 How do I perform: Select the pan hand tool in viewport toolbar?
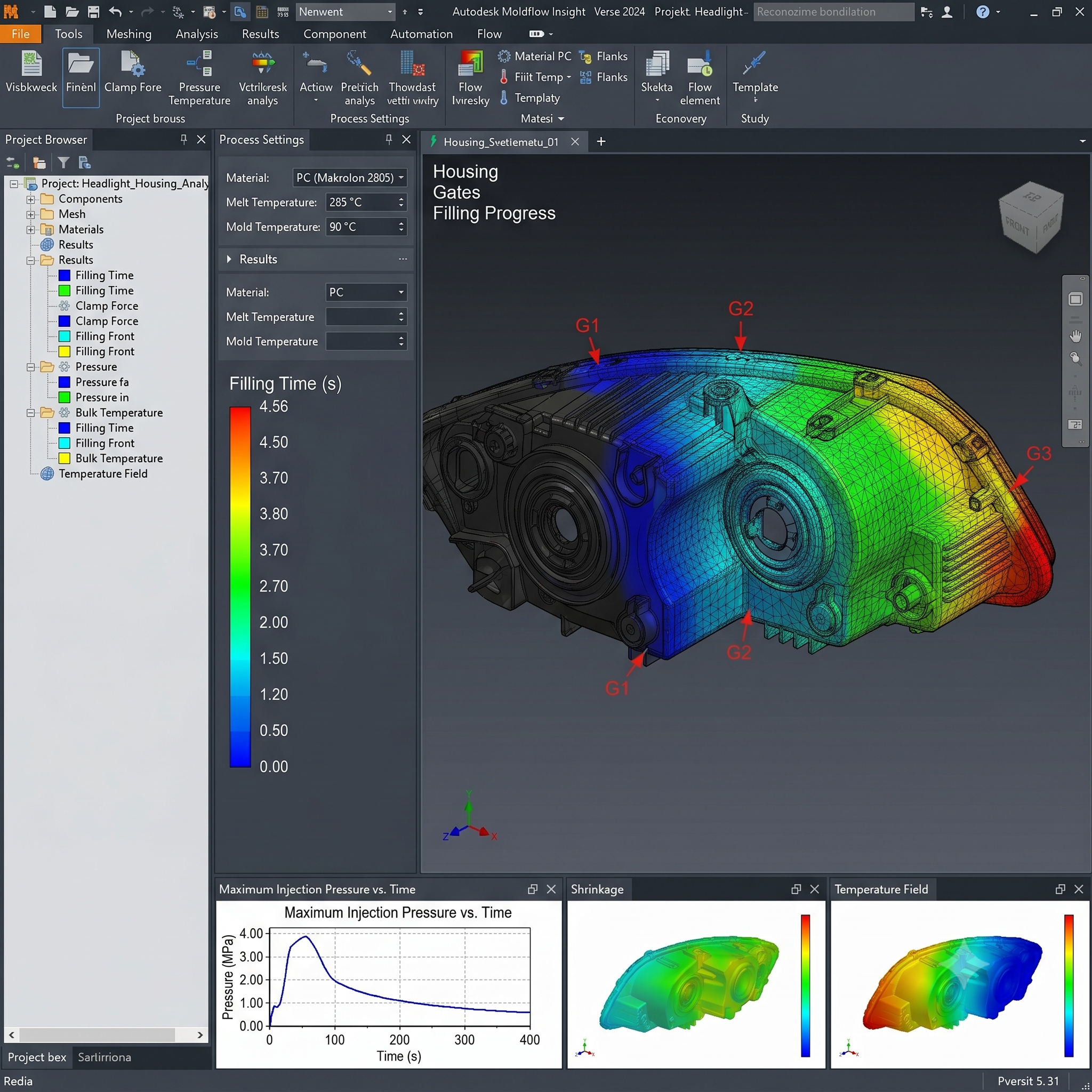click(1075, 336)
